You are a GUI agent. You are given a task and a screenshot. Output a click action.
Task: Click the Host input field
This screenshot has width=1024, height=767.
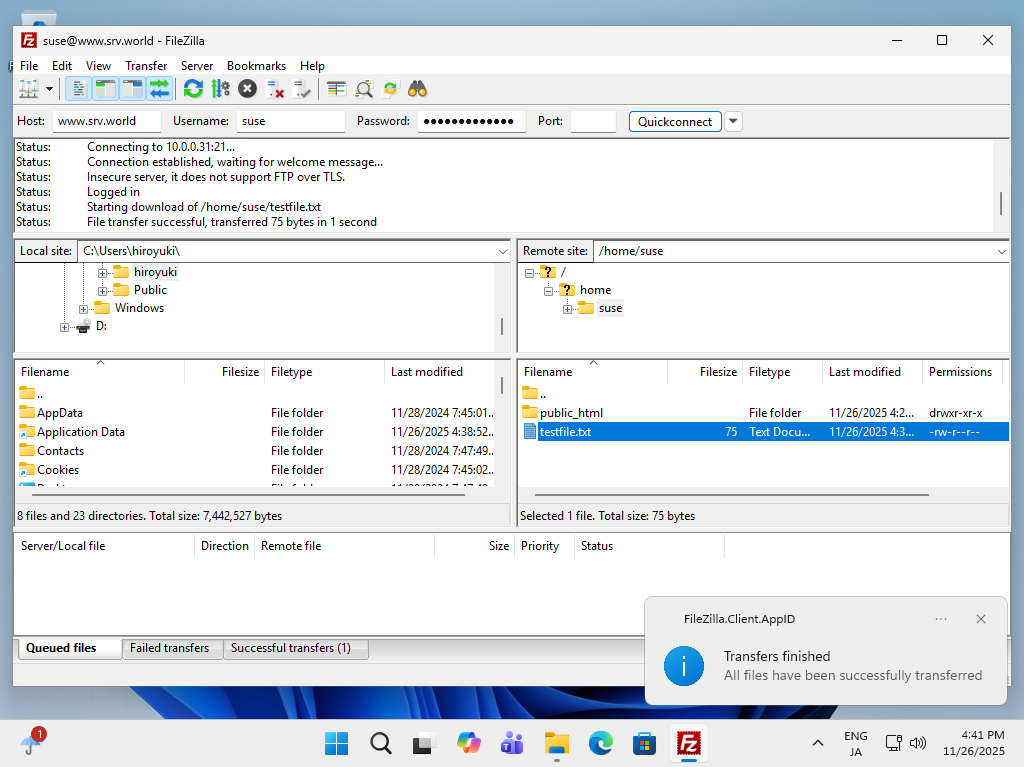[106, 121]
